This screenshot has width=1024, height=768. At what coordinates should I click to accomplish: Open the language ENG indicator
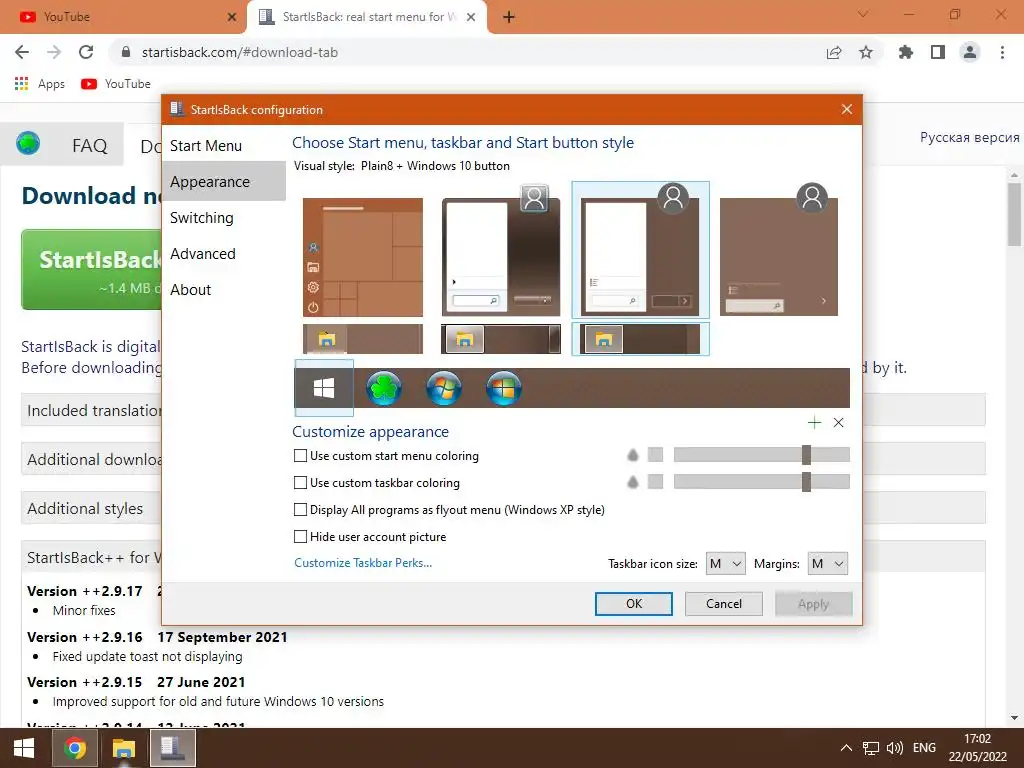click(x=924, y=748)
